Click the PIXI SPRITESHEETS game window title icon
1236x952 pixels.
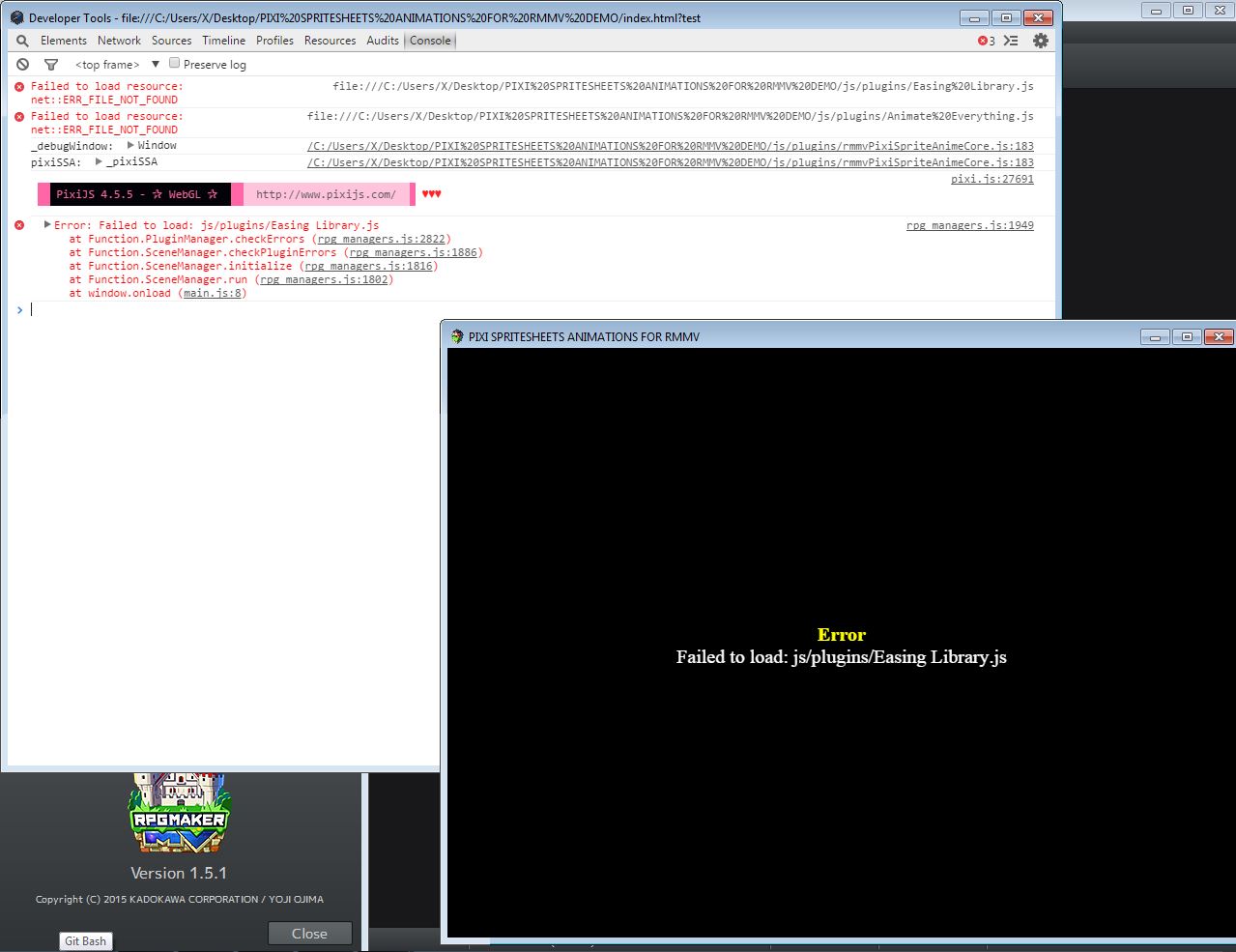(x=457, y=336)
